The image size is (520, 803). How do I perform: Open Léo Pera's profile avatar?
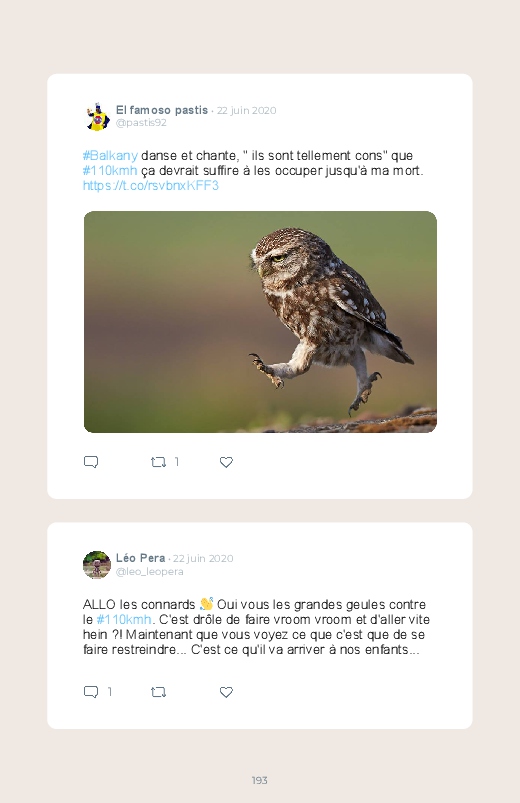tap(97, 565)
